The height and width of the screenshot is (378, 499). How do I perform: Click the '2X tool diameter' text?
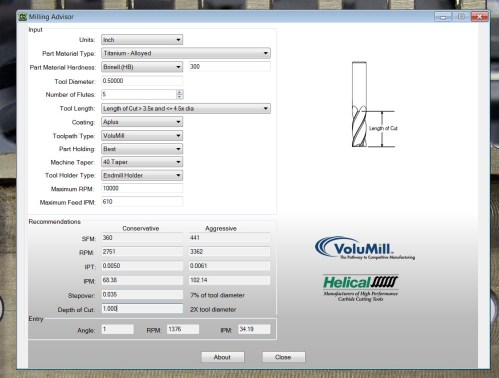click(213, 310)
